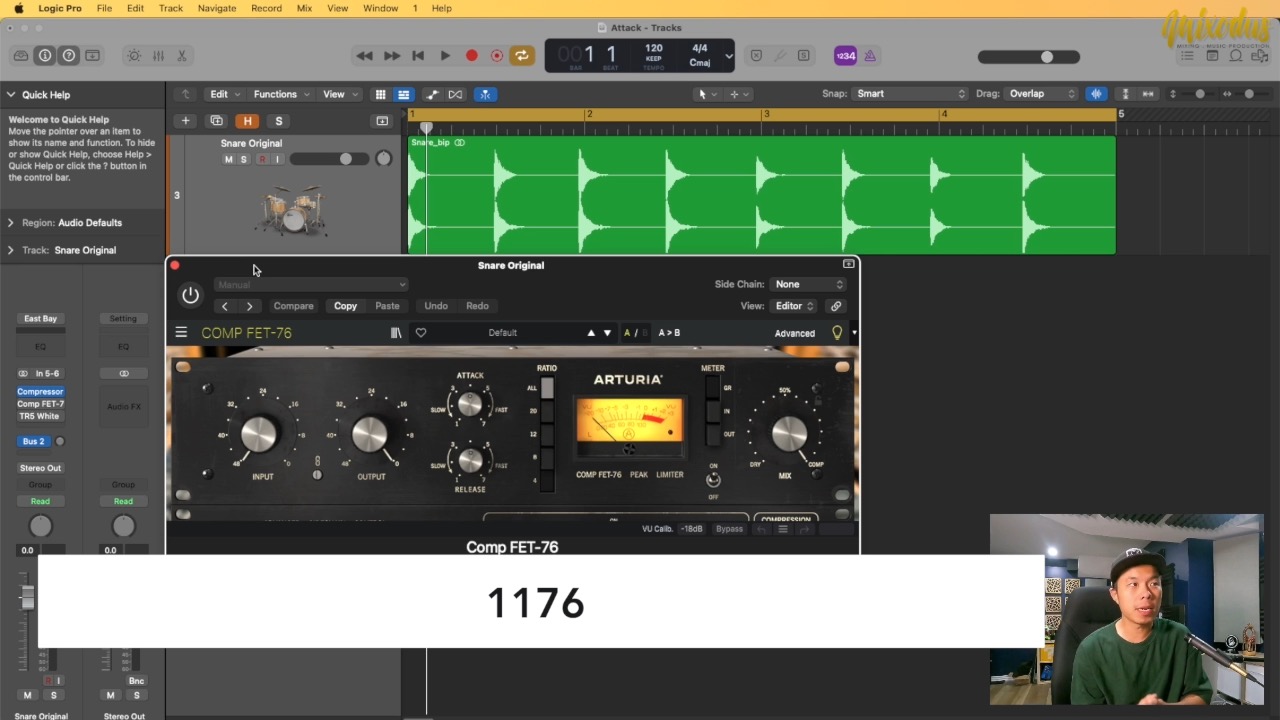The height and width of the screenshot is (720, 1280).
Task: Click the Rewind transport button
Action: click(x=364, y=56)
